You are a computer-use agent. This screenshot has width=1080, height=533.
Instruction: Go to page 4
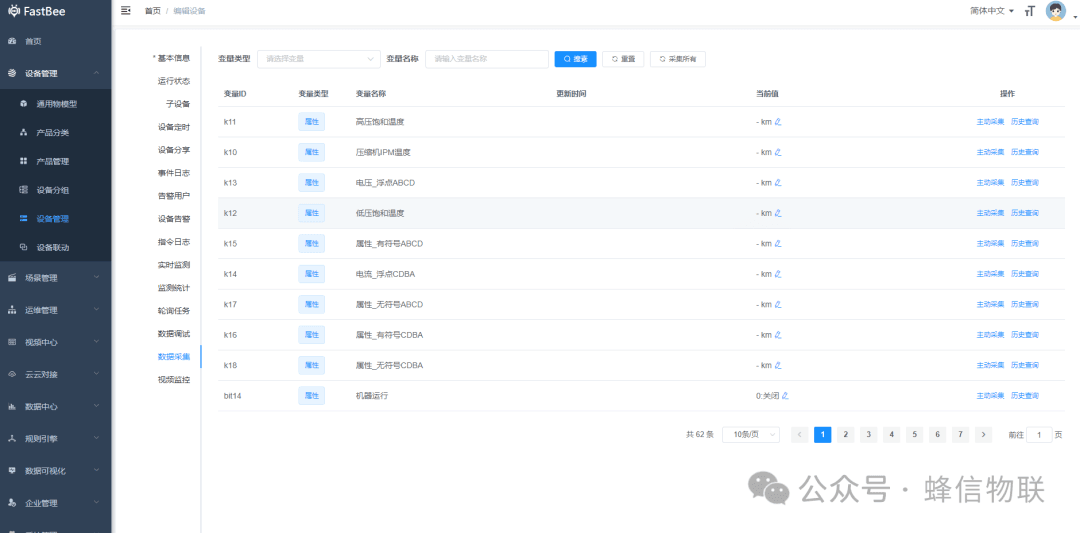click(891, 435)
